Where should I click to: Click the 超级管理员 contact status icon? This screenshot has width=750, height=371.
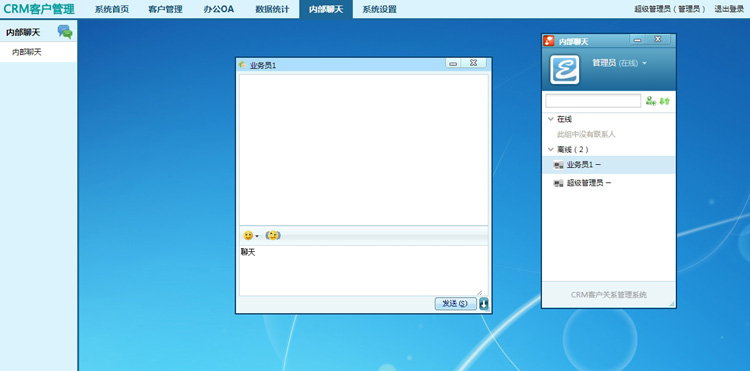coord(558,183)
